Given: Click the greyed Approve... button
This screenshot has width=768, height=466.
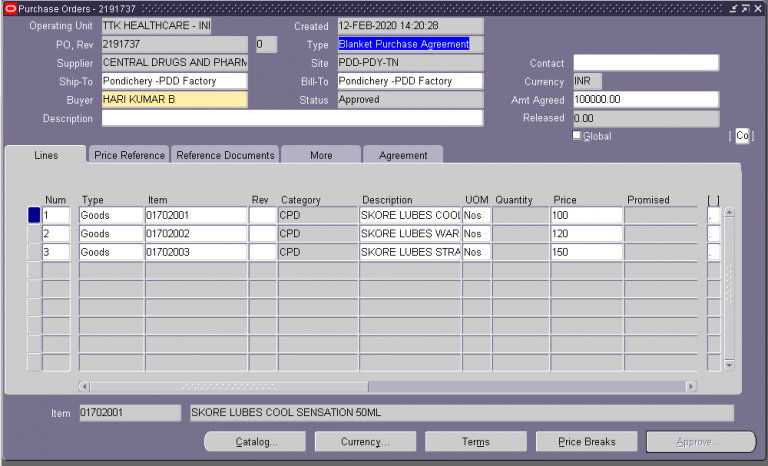Looking at the screenshot, I should point(701,442).
